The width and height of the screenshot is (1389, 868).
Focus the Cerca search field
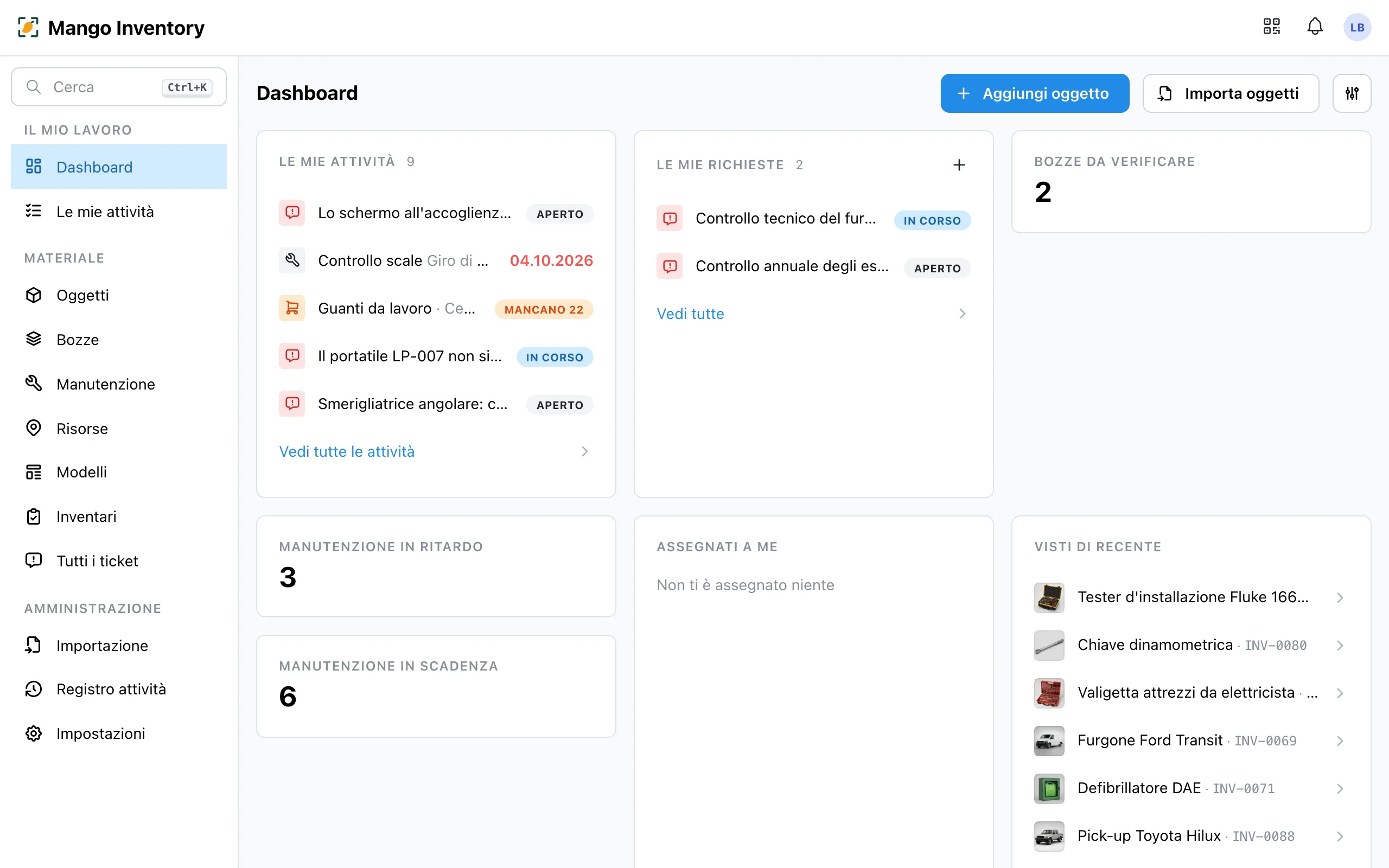[119, 87]
